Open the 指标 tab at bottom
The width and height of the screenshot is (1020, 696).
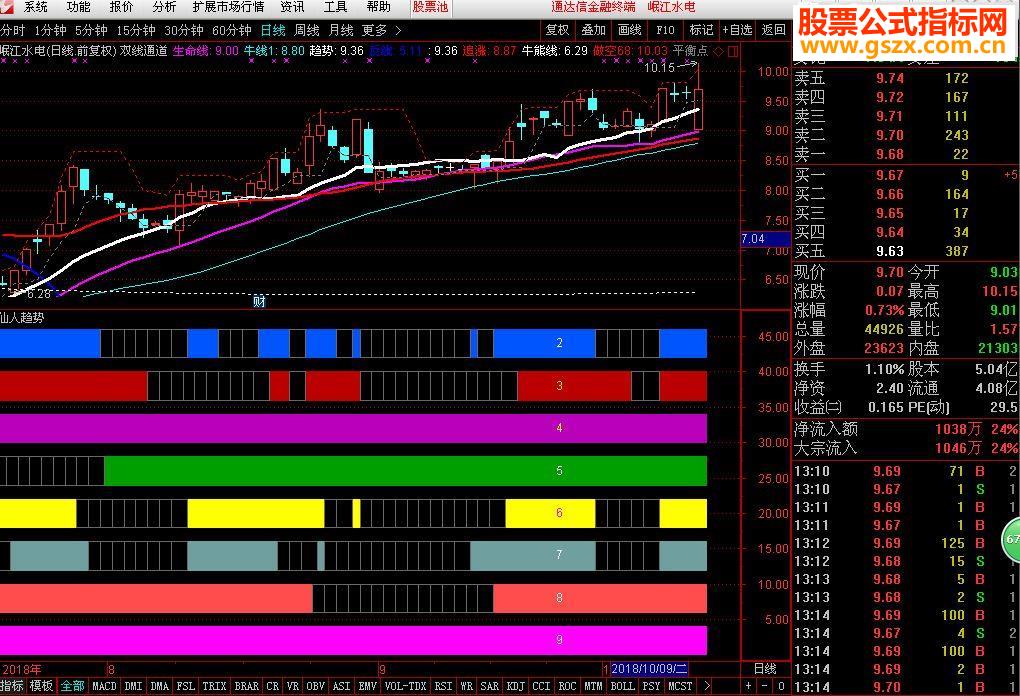(x=12, y=686)
